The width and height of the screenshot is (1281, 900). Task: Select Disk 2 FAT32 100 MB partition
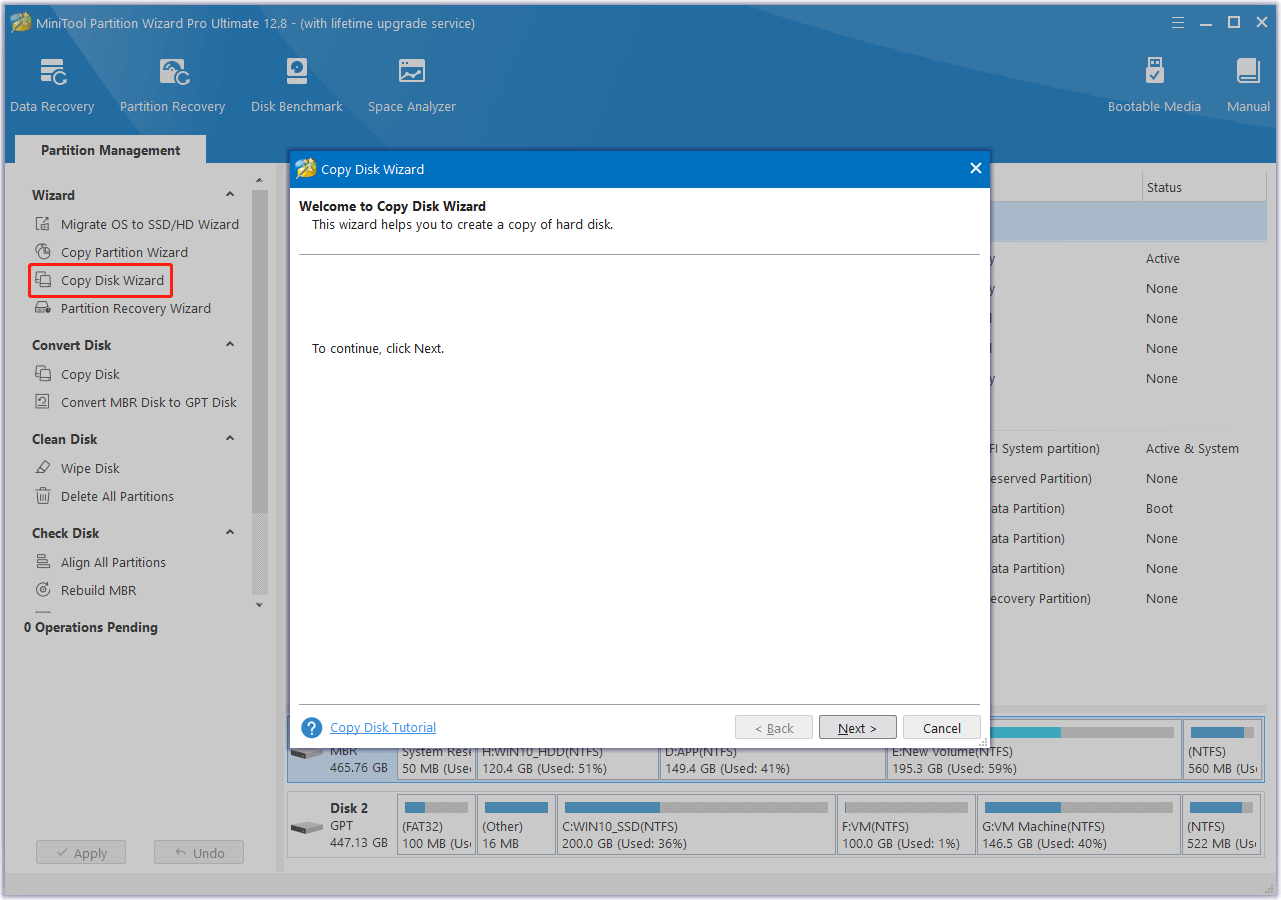pos(436,825)
